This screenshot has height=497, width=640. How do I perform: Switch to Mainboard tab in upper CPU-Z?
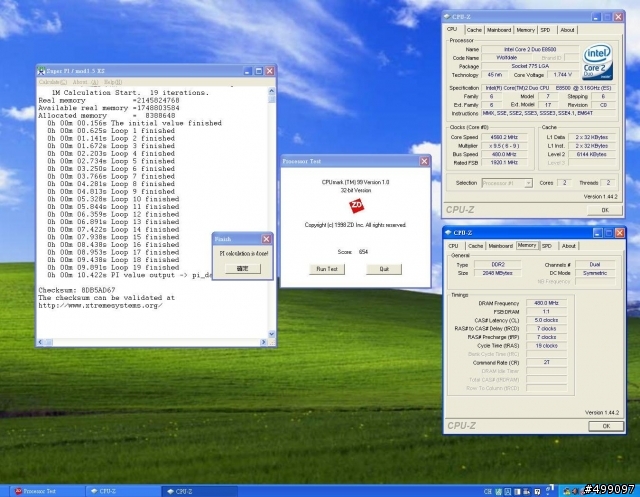click(499, 30)
